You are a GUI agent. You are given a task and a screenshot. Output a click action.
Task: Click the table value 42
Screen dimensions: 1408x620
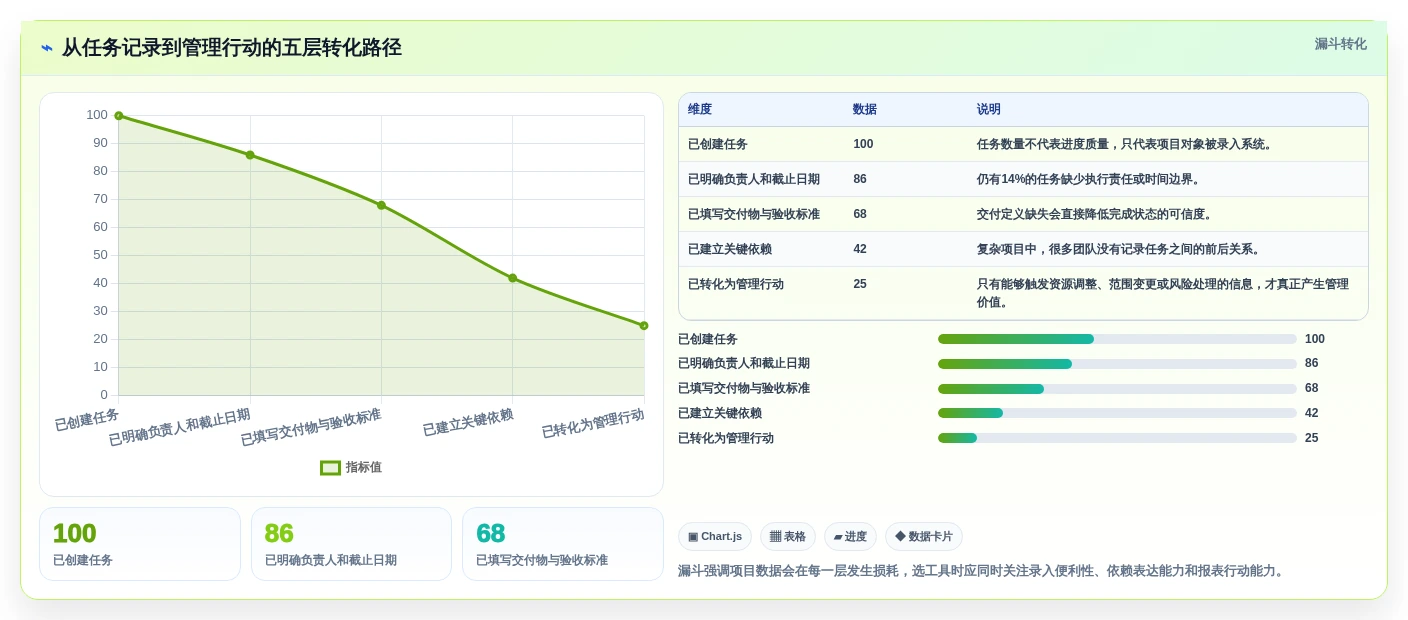point(860,249)
